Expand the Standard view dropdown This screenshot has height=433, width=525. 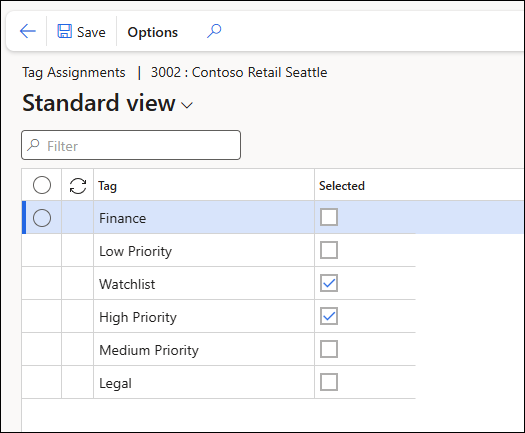pos(187,105)
